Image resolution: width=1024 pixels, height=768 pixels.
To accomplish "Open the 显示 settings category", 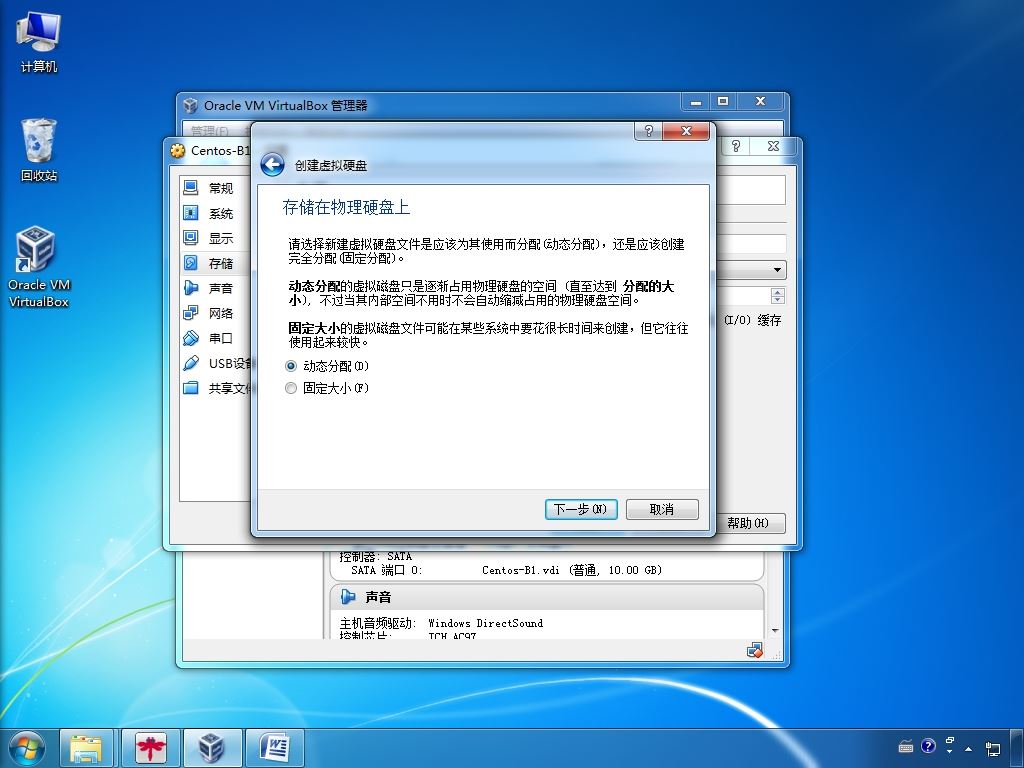I will coord(214,238).
